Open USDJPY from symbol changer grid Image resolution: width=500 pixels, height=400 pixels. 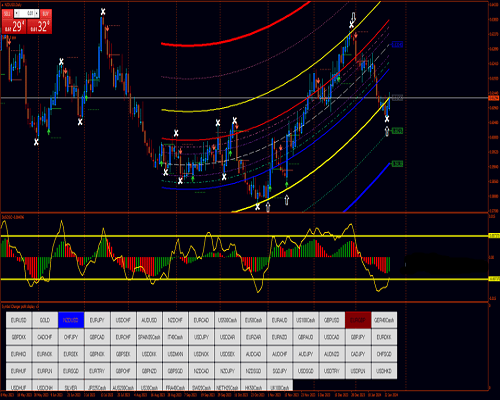tap(201, 337)
